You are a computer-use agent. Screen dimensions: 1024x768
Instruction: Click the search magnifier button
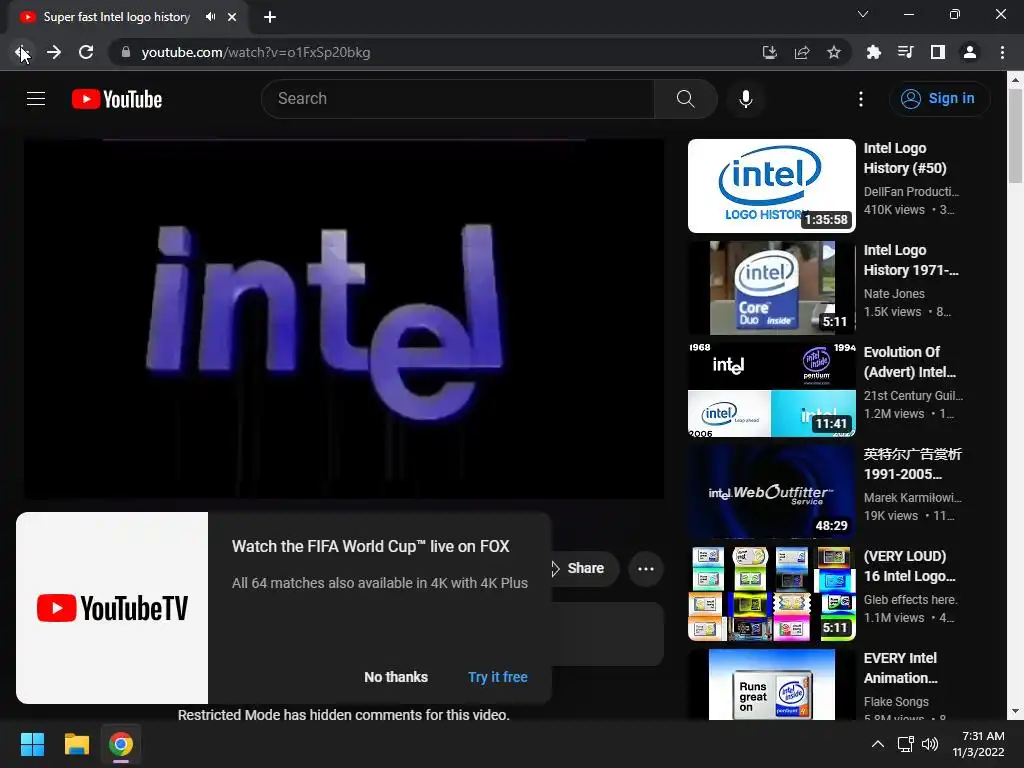686,99
